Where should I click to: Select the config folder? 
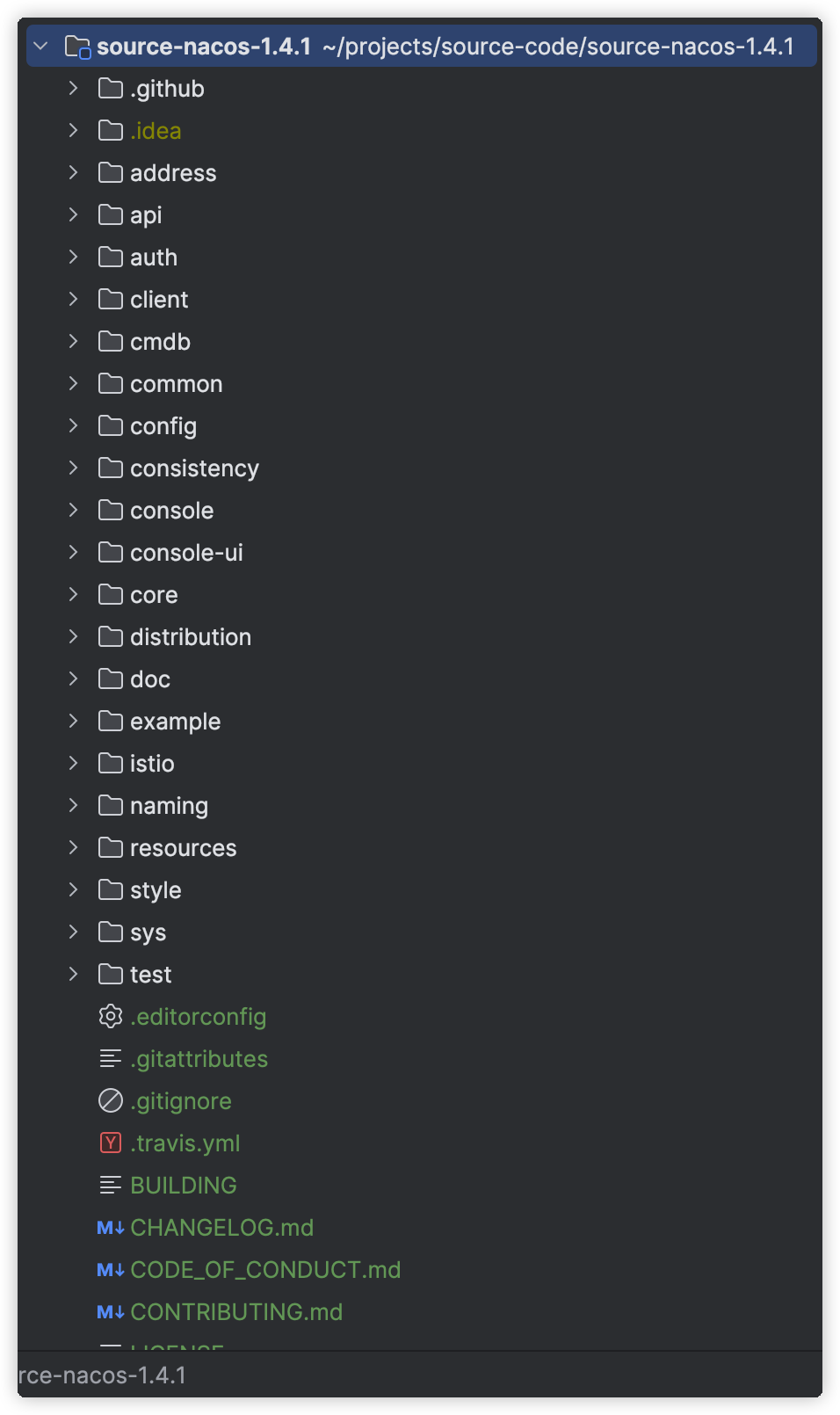pos(163,425)
